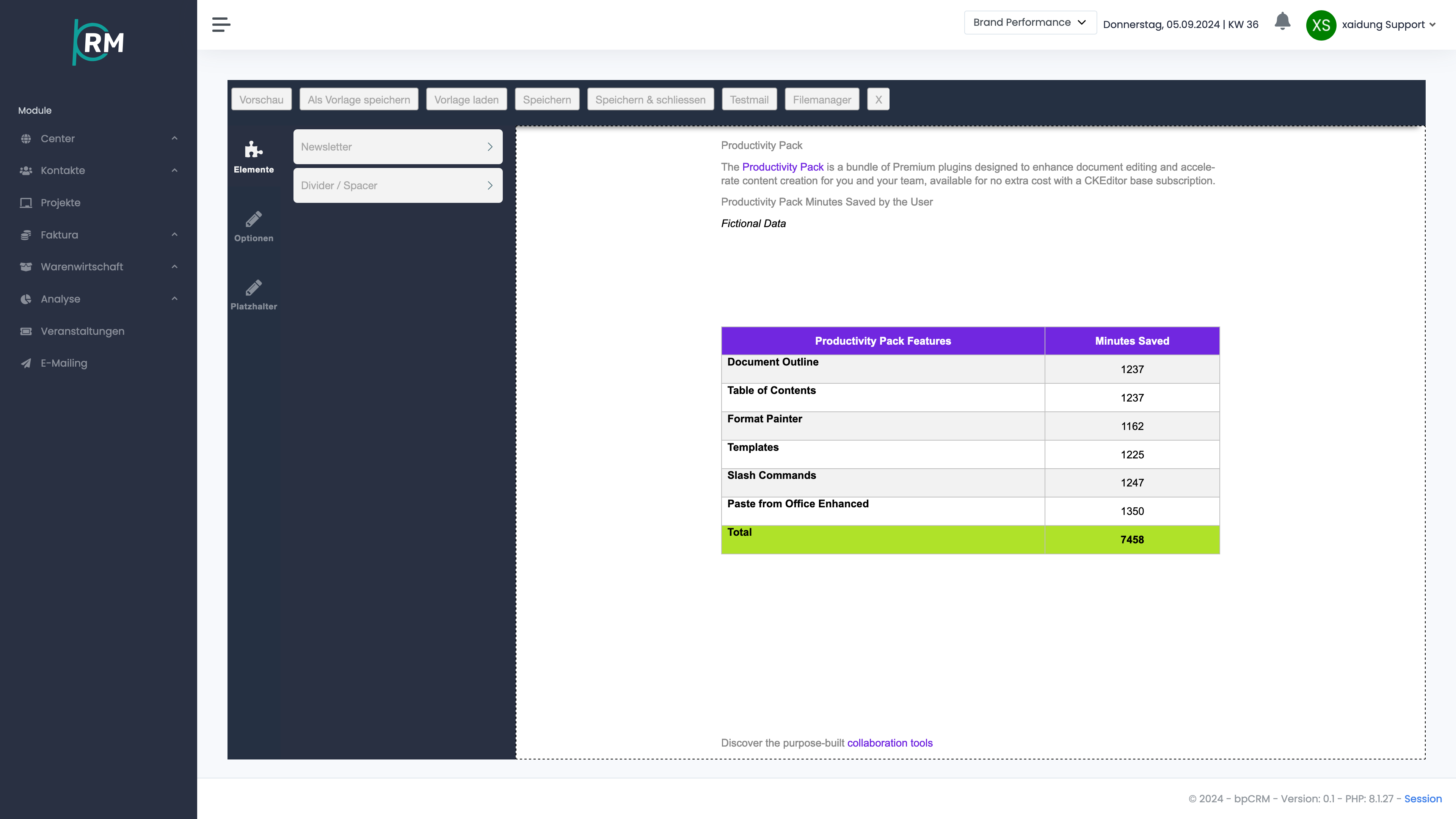Click the Speichern button

[x=546, y=99]
